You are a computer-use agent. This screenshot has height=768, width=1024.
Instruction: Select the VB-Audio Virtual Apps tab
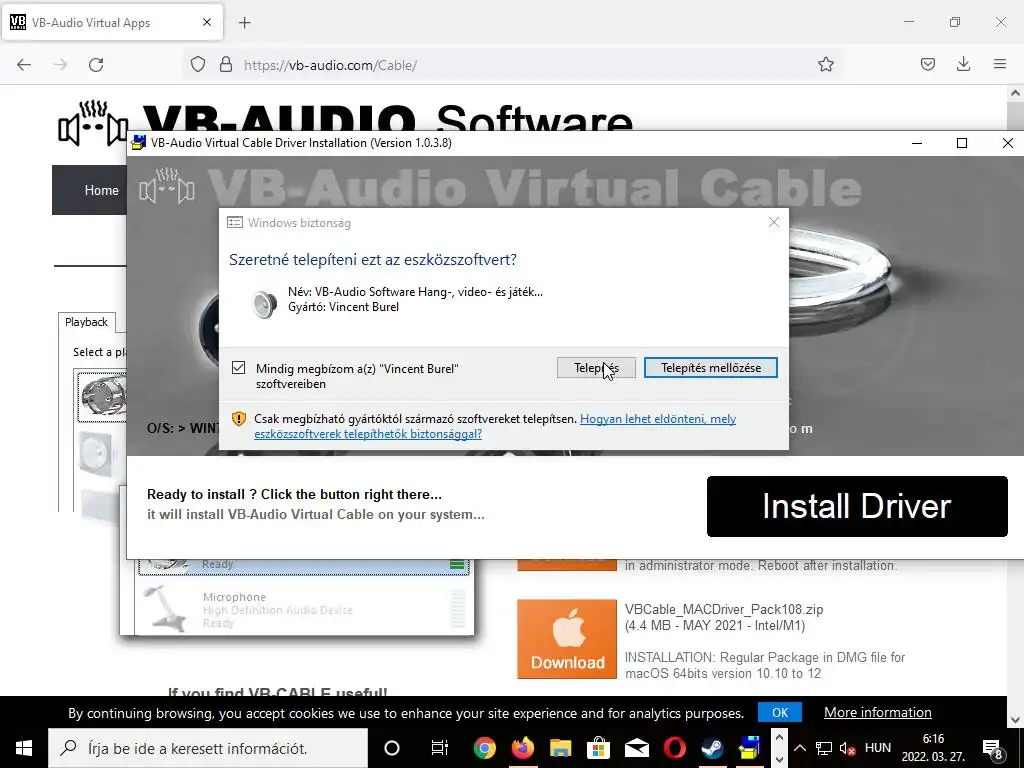112,23
